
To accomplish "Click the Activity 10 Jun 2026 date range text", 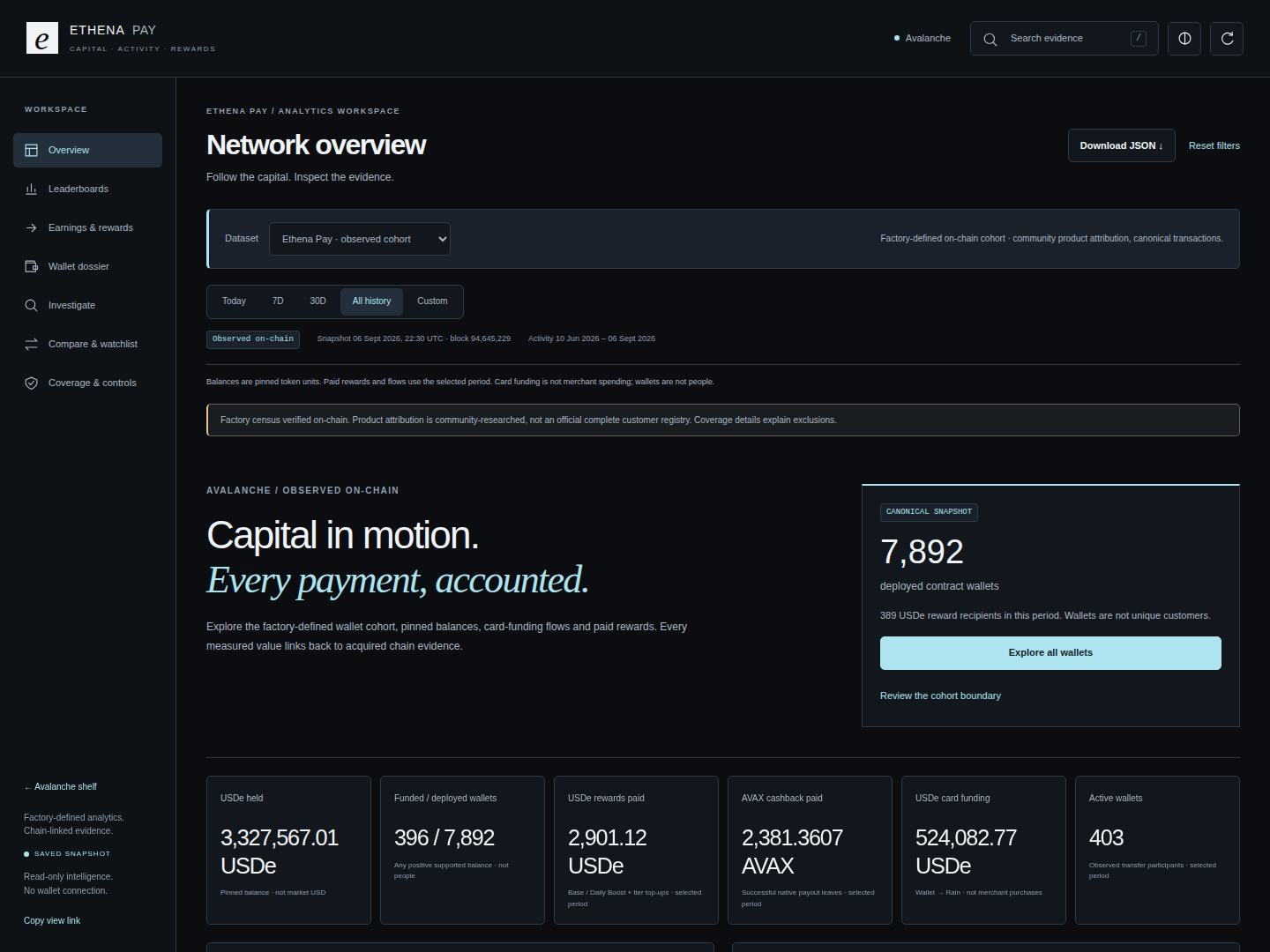I will tap(592, 338).
